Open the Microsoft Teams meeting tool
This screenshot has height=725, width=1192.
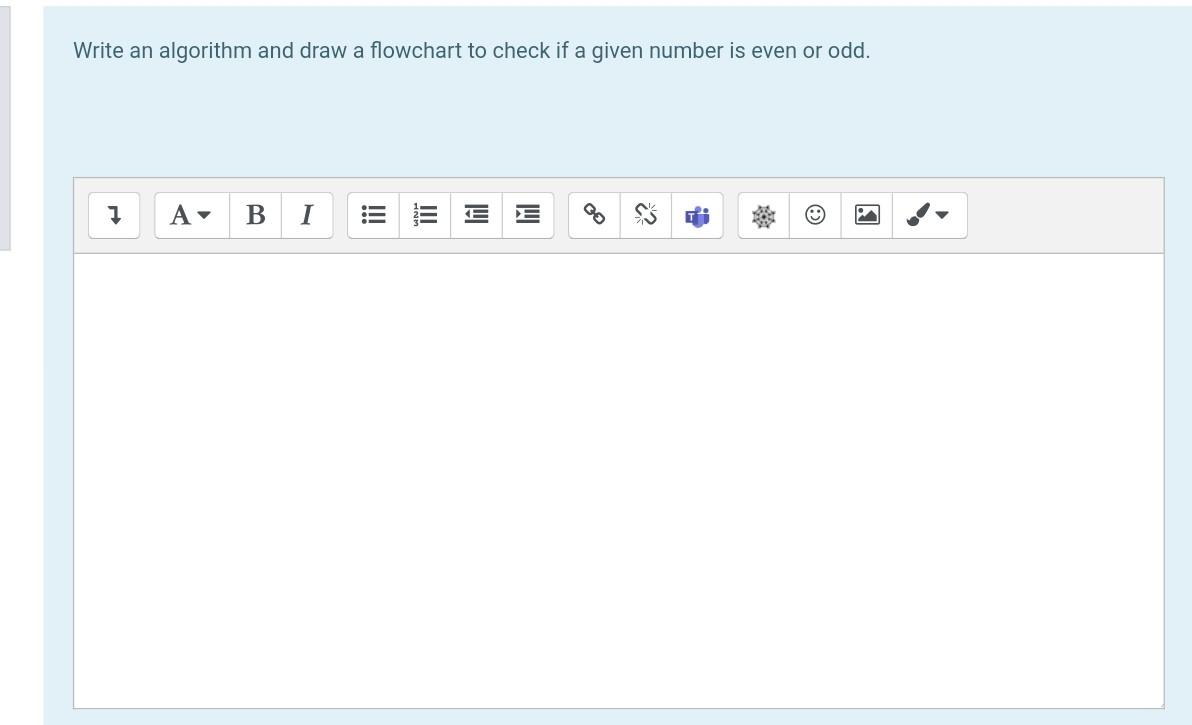coord(697,214)
